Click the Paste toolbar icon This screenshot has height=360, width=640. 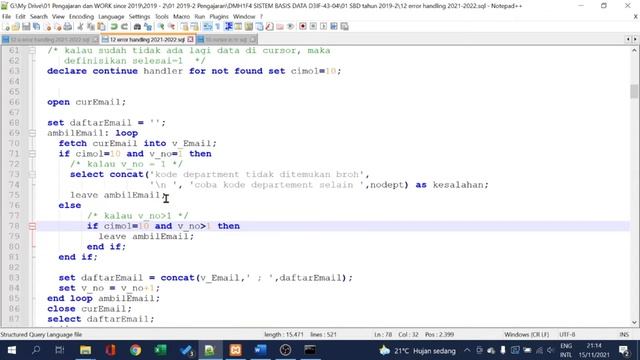point(102,27)
